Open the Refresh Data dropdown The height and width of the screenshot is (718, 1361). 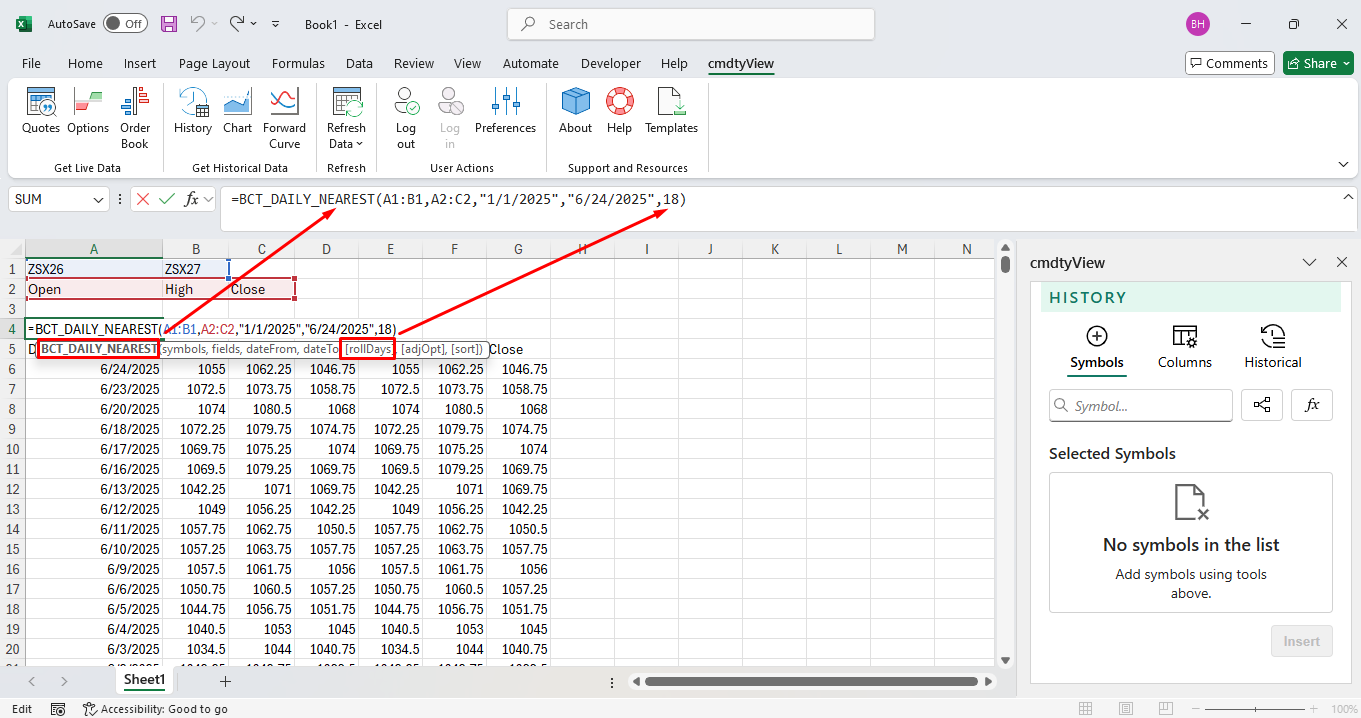346,118
